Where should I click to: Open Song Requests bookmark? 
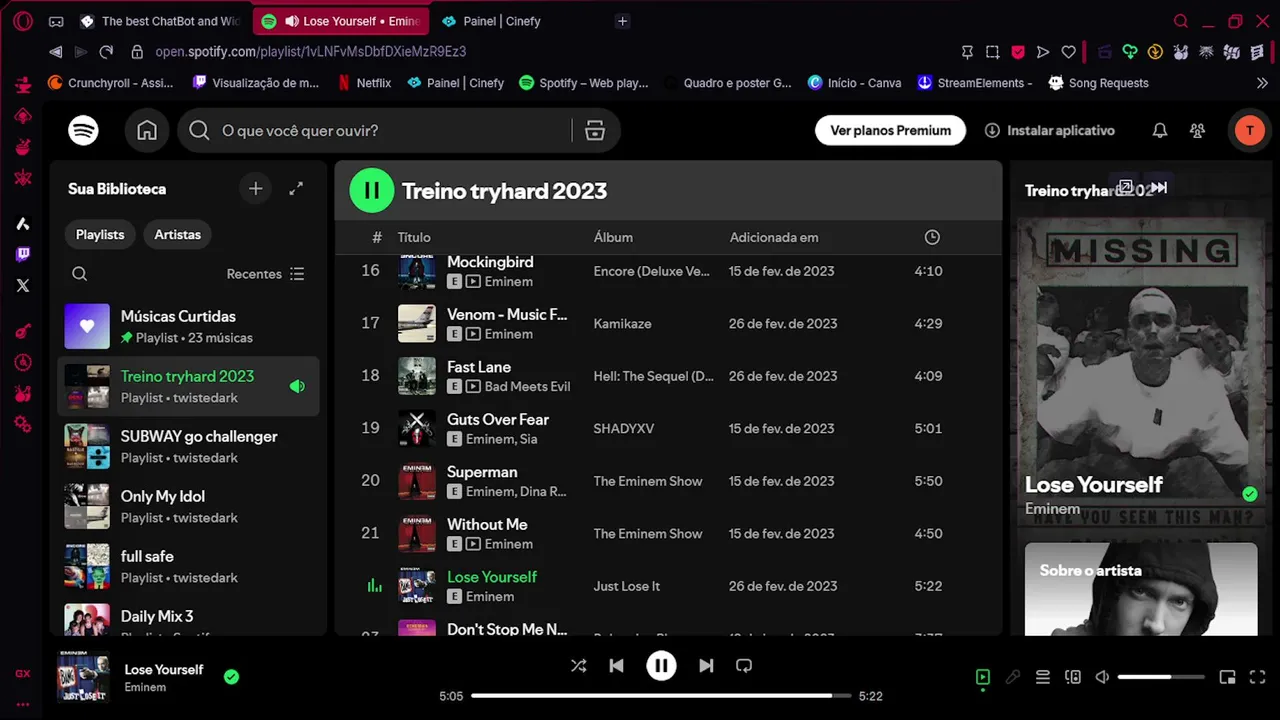coord(1098,83)
